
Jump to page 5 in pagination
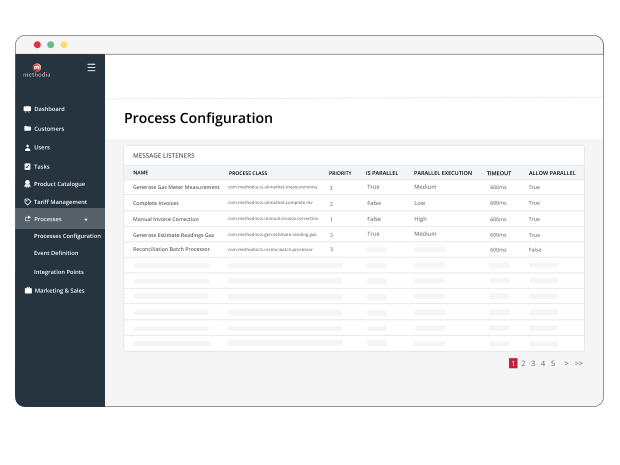pyautogui.click(x=553, y=363)
